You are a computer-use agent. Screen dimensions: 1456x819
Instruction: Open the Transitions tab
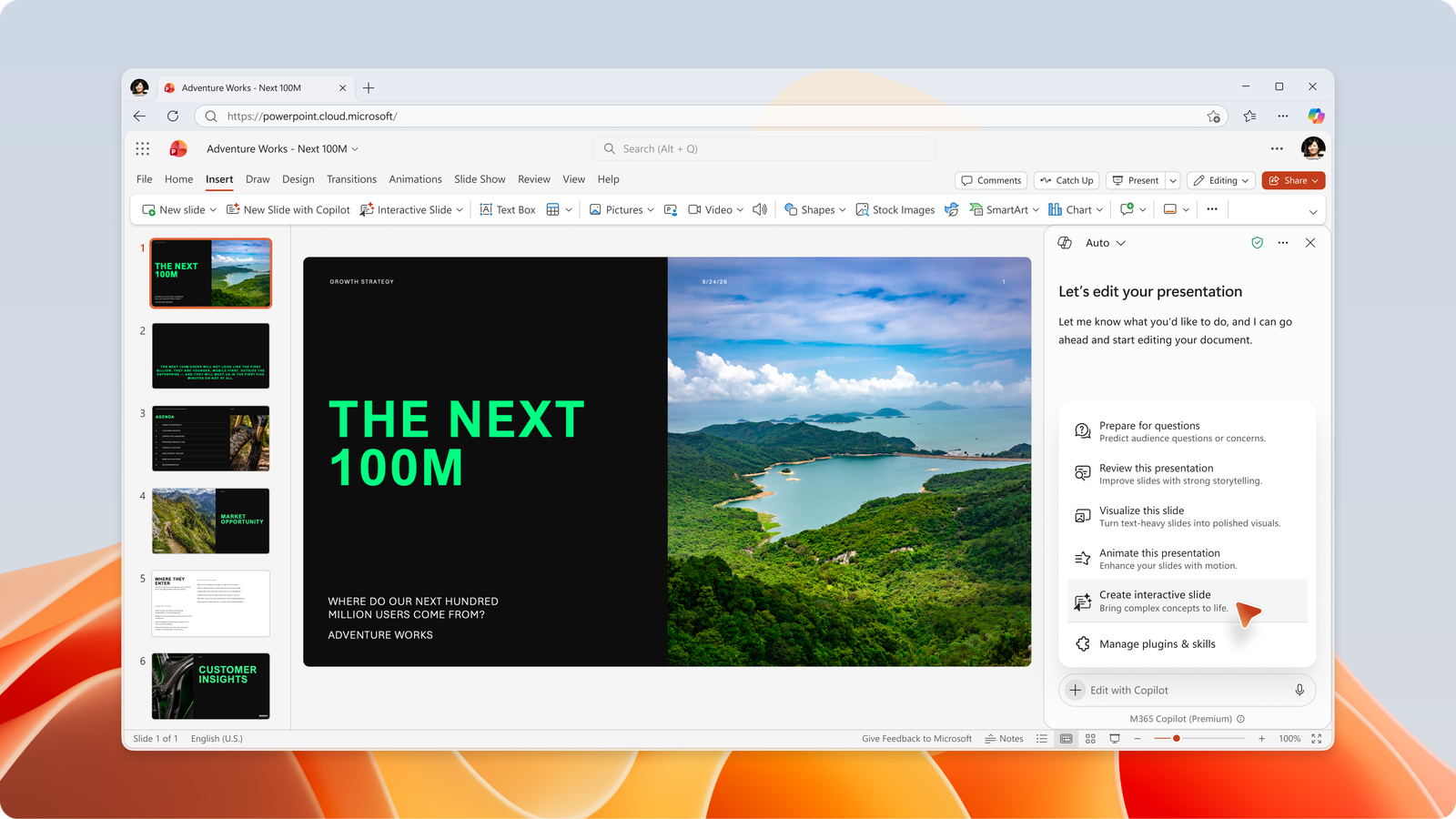[x=351, y=179]
